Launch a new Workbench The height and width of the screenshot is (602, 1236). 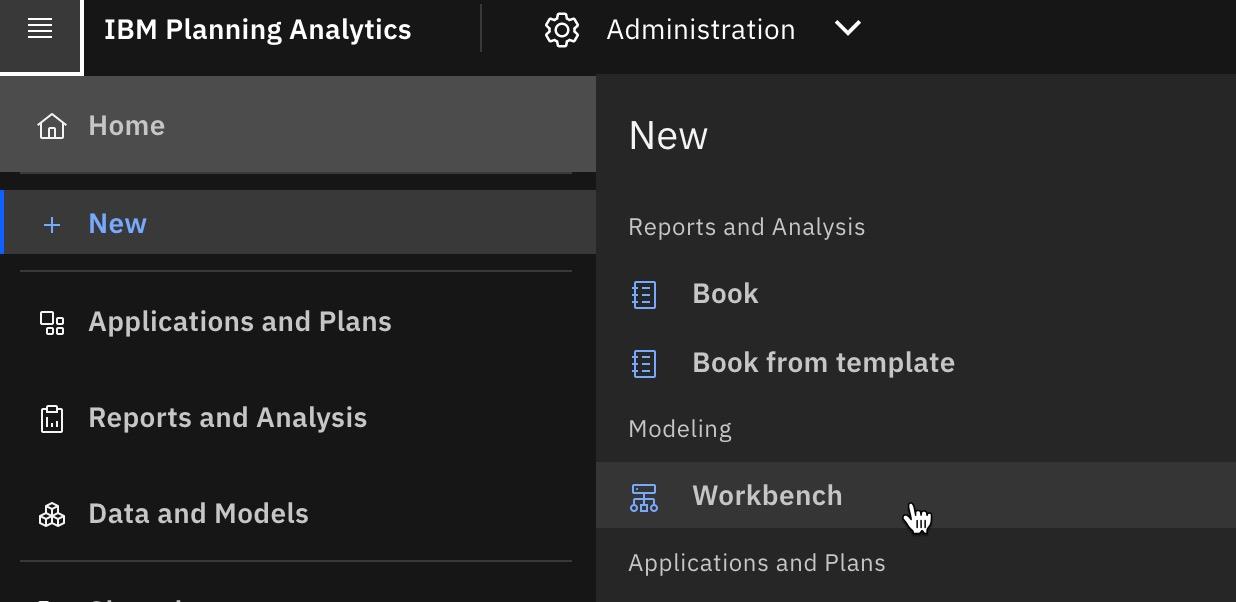[x=767, y=496]
